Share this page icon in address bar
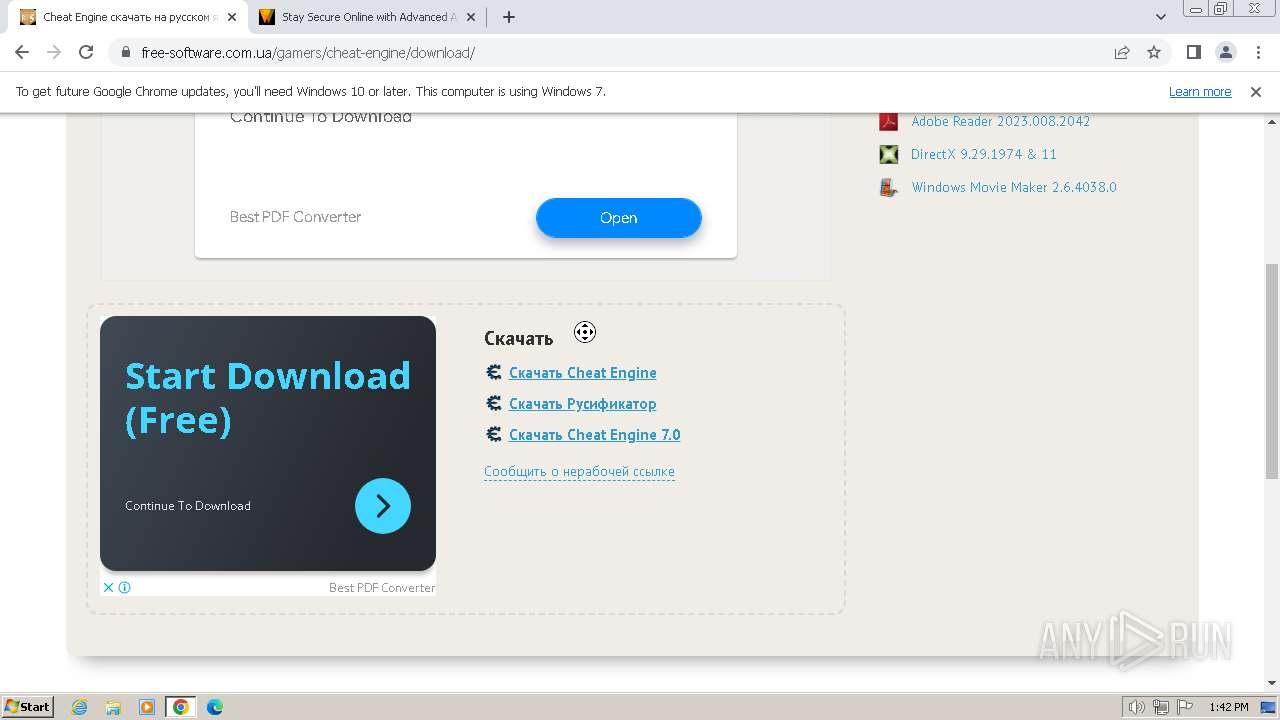 pos(1122,52)
